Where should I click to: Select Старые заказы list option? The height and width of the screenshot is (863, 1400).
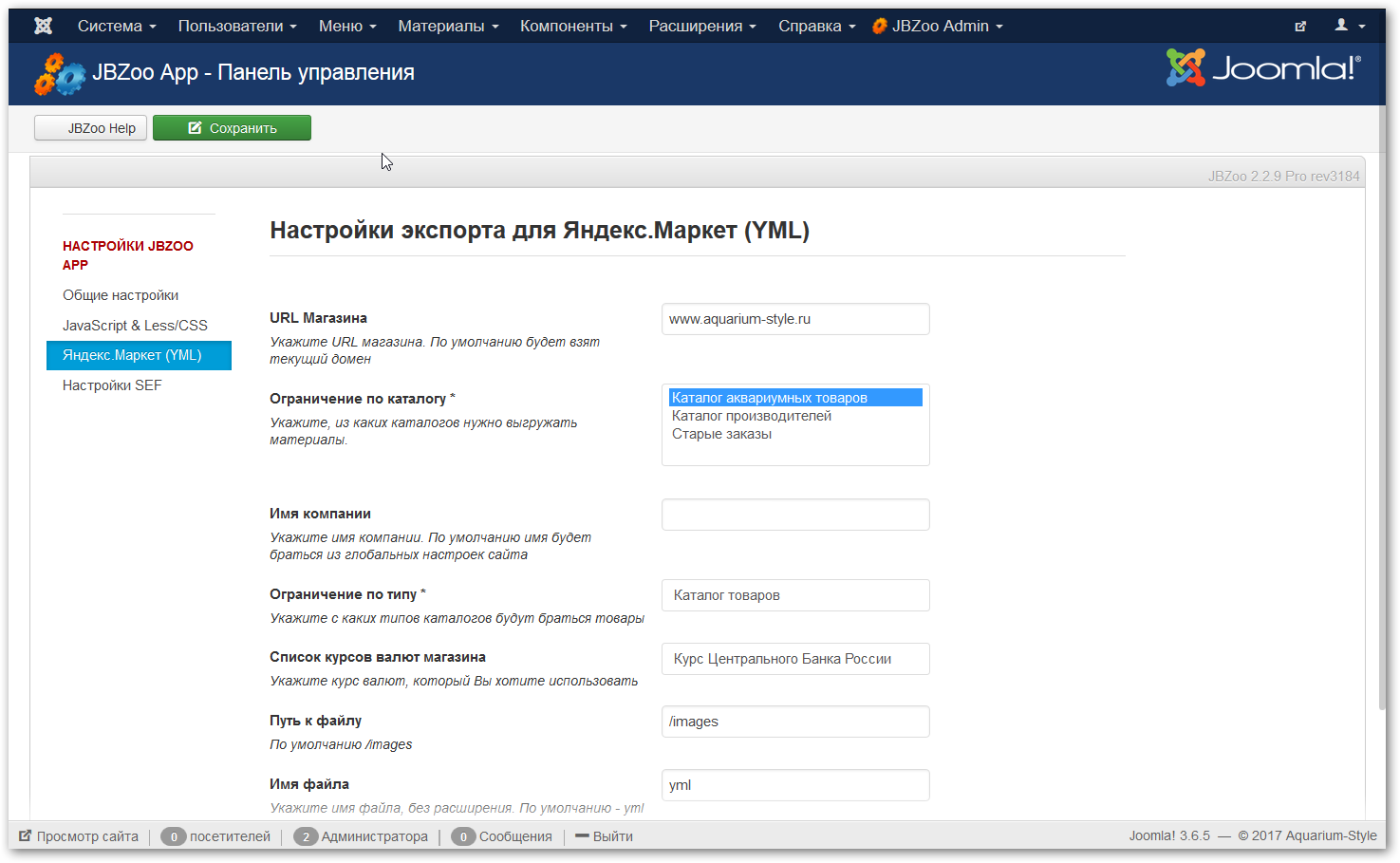721,434
